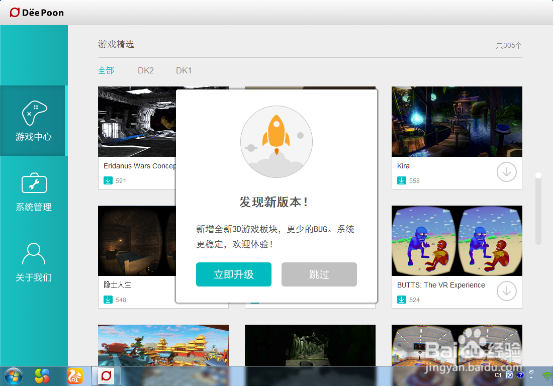
Task: Click the 发现新版本! dialog heading
Action: (274, 202)
